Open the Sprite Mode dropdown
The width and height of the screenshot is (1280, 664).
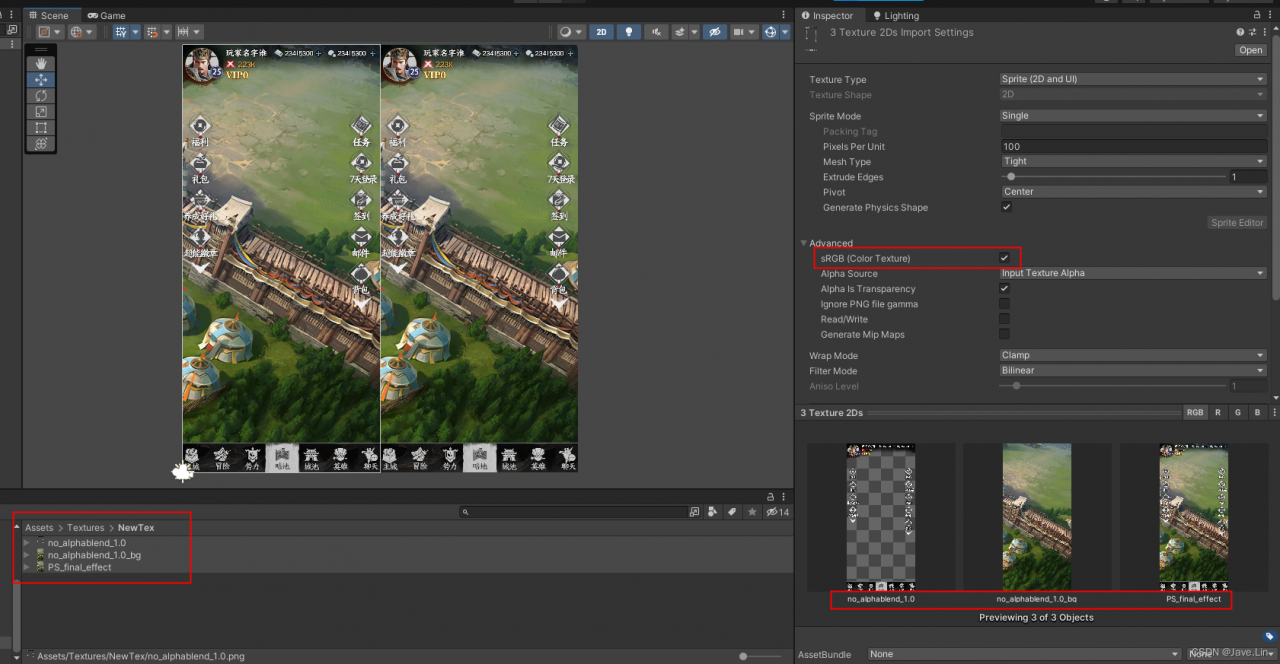click(1134, 116)
